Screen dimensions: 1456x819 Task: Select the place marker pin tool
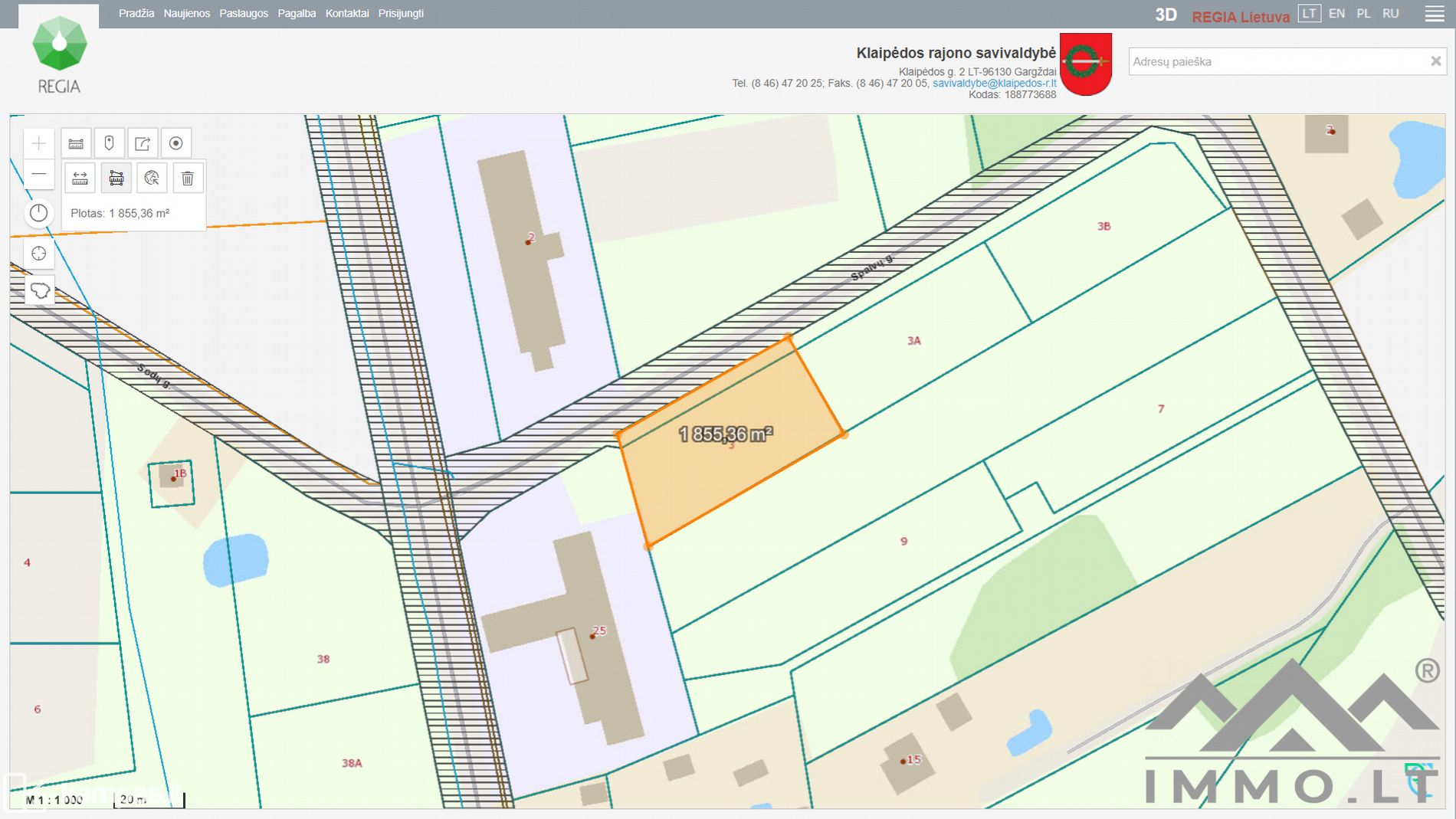tap(109, 143)
